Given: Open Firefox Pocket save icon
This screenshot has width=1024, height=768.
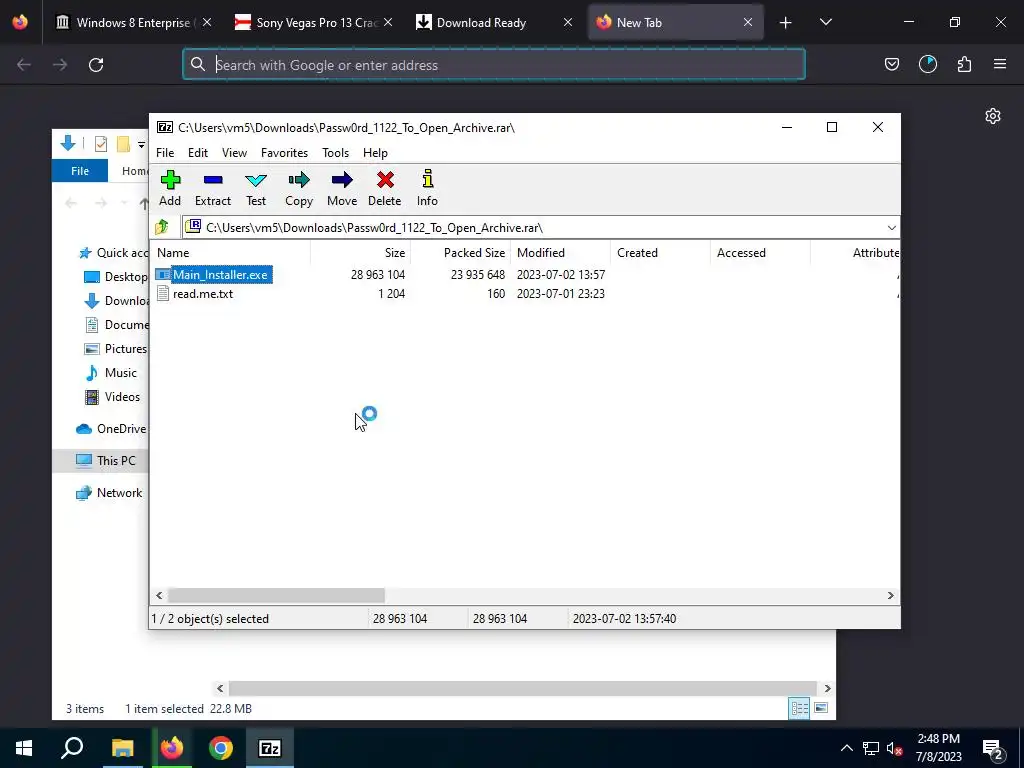Looking at the screenshot, I should [x=891, y=65].
